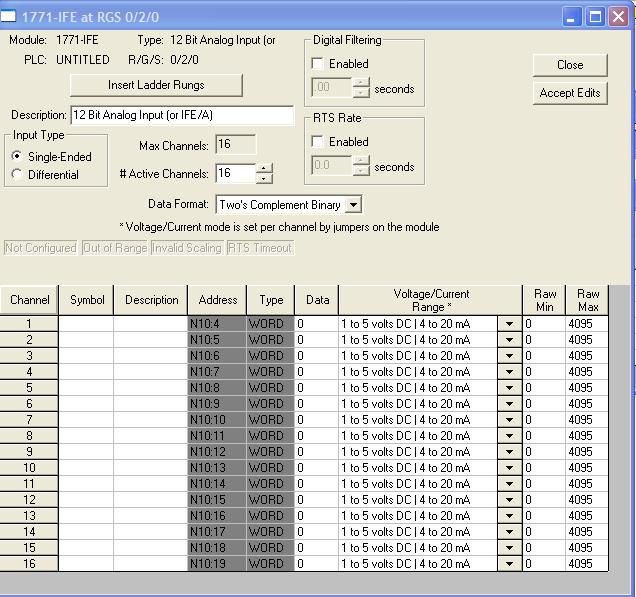Enable Digital Filtering checkbox

point(317,64)
